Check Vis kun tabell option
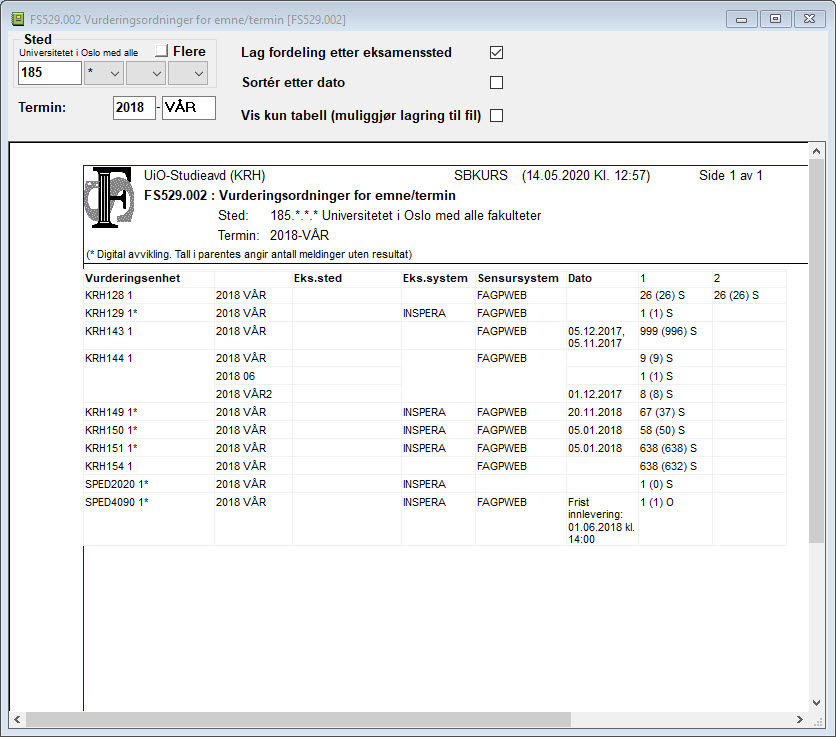This screenshot has width=836, height=737. coord(496,115)
